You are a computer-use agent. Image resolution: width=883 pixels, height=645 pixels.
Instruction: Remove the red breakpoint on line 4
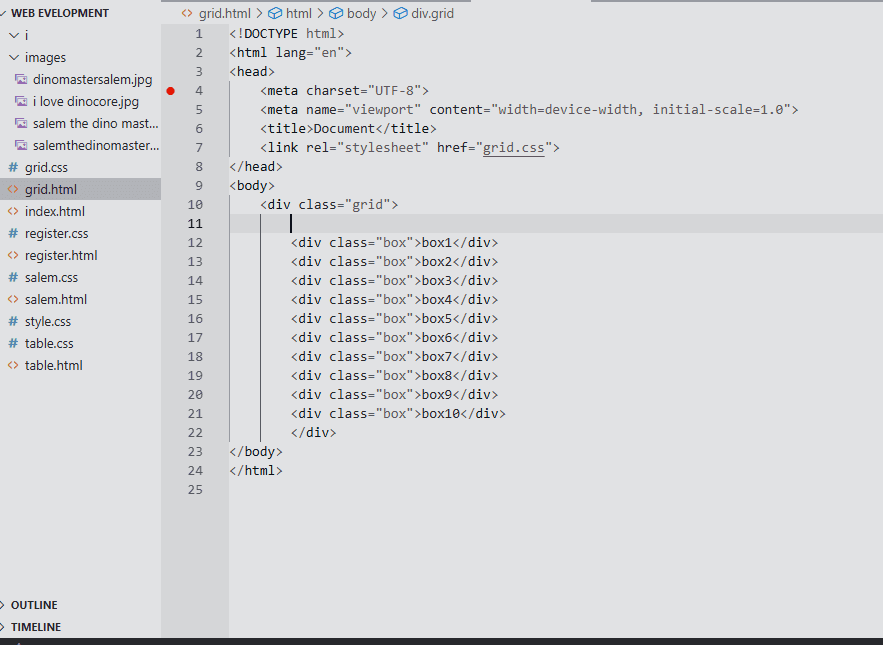tap(171, 91)
